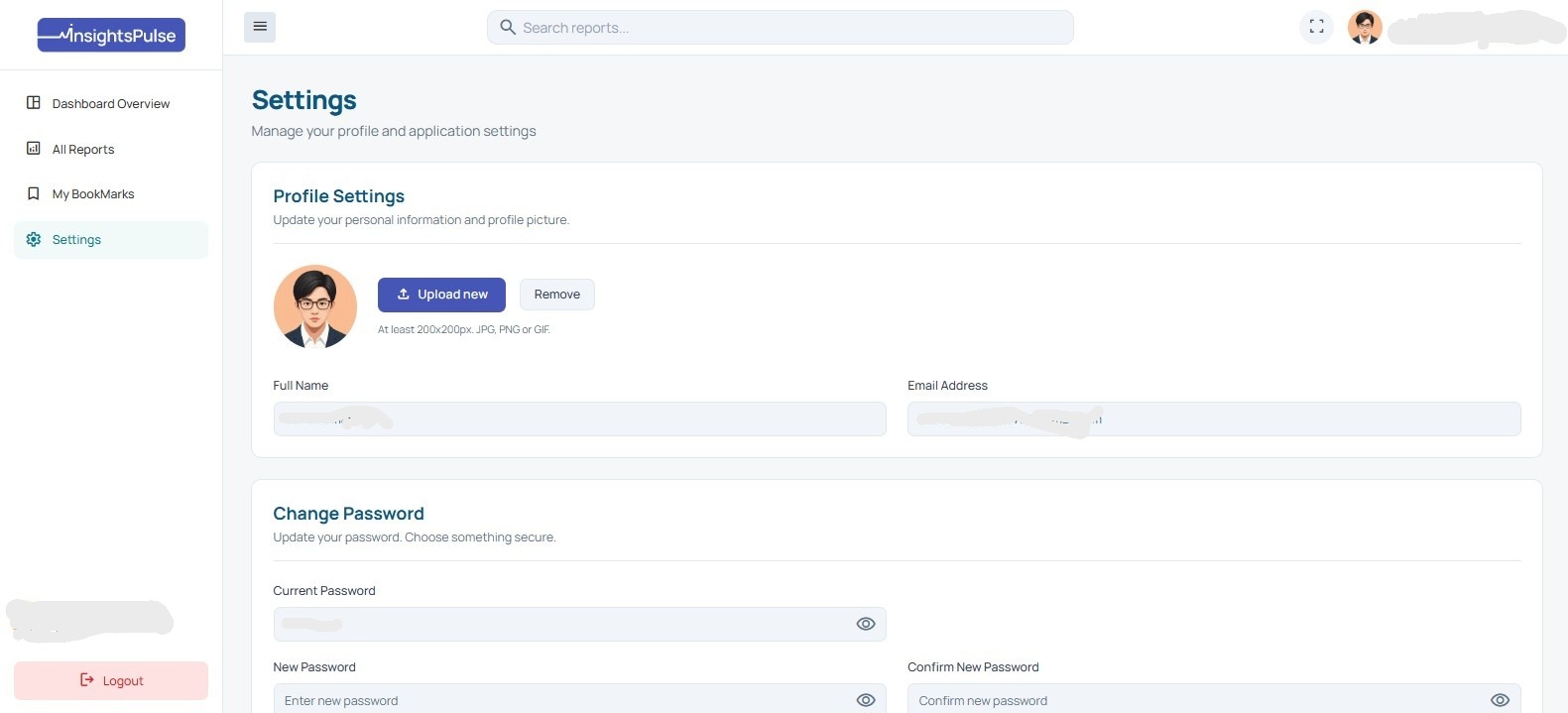Screen dimensions: 1568x713
Task: Focus the Full Name input field
Action: 580,418
